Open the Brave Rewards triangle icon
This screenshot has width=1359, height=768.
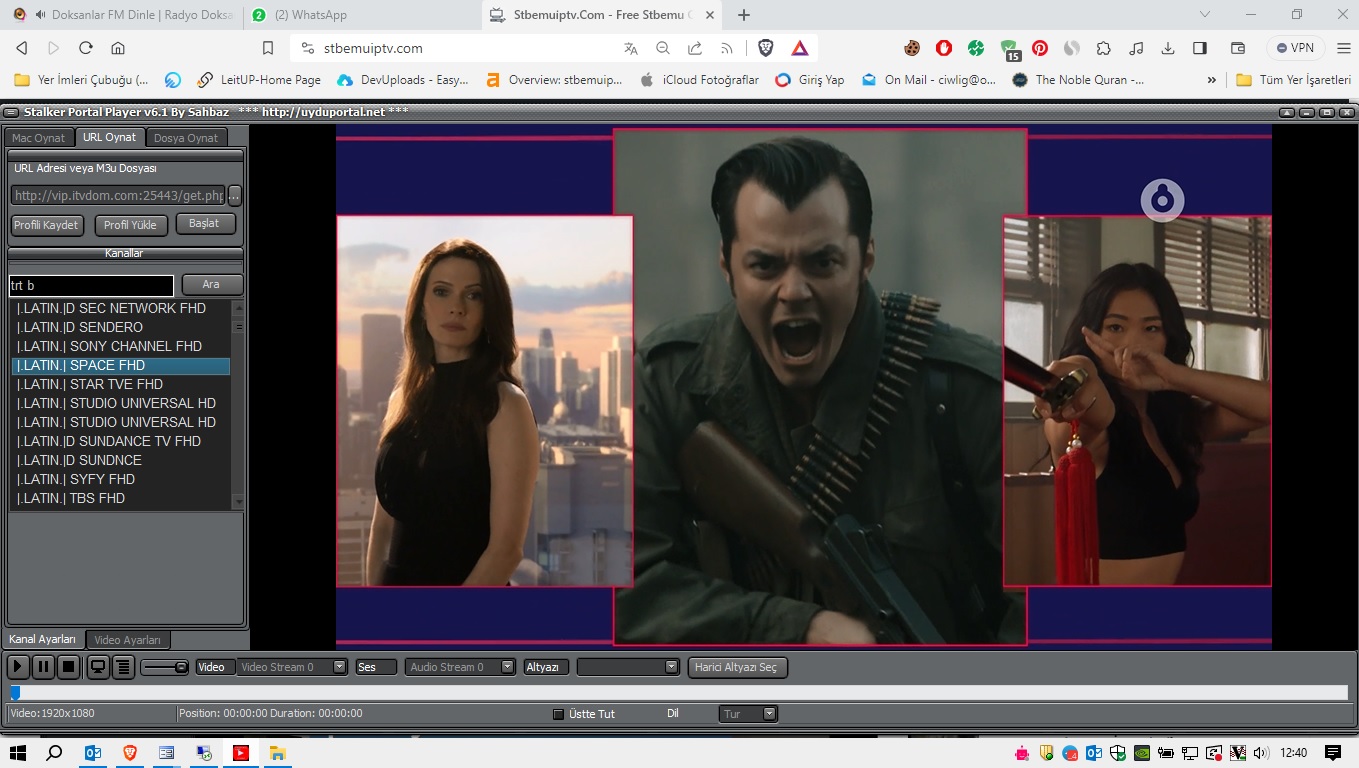point(800,48)
